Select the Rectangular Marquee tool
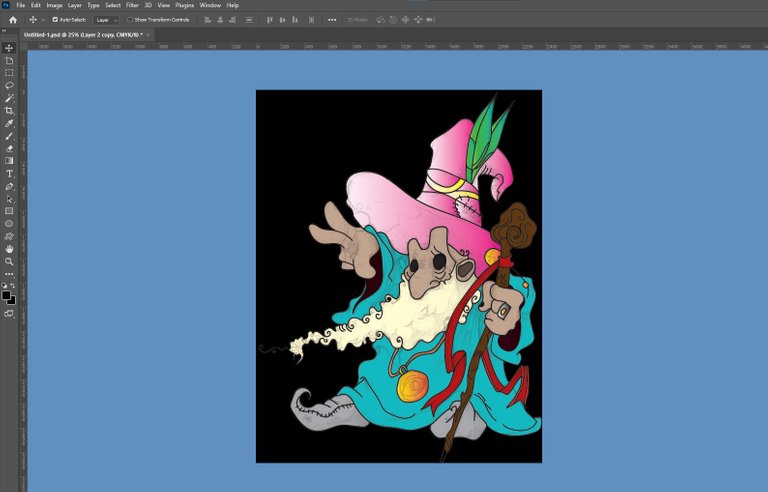This screenshot has width=768, height=492. [9, 73]
